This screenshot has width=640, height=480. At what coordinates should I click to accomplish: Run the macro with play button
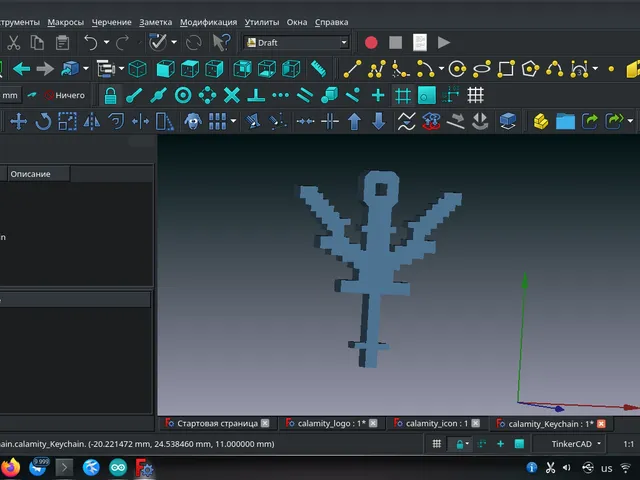444,42
